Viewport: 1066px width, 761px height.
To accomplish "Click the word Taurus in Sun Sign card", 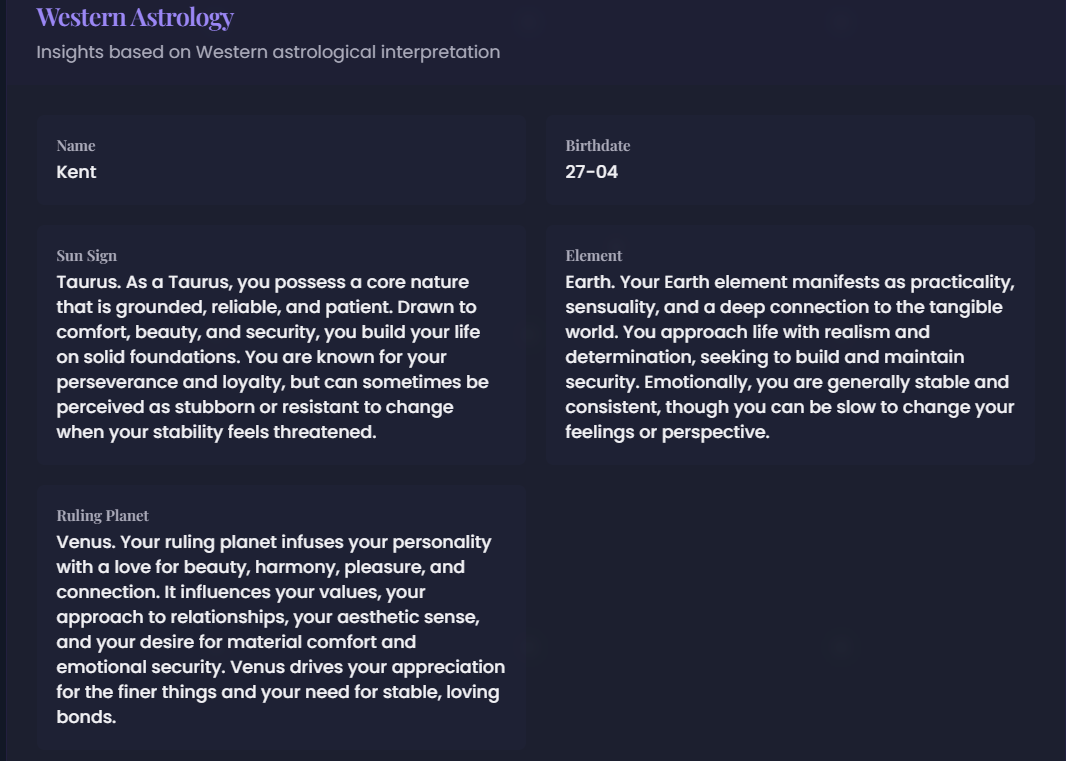I will 86,282.
